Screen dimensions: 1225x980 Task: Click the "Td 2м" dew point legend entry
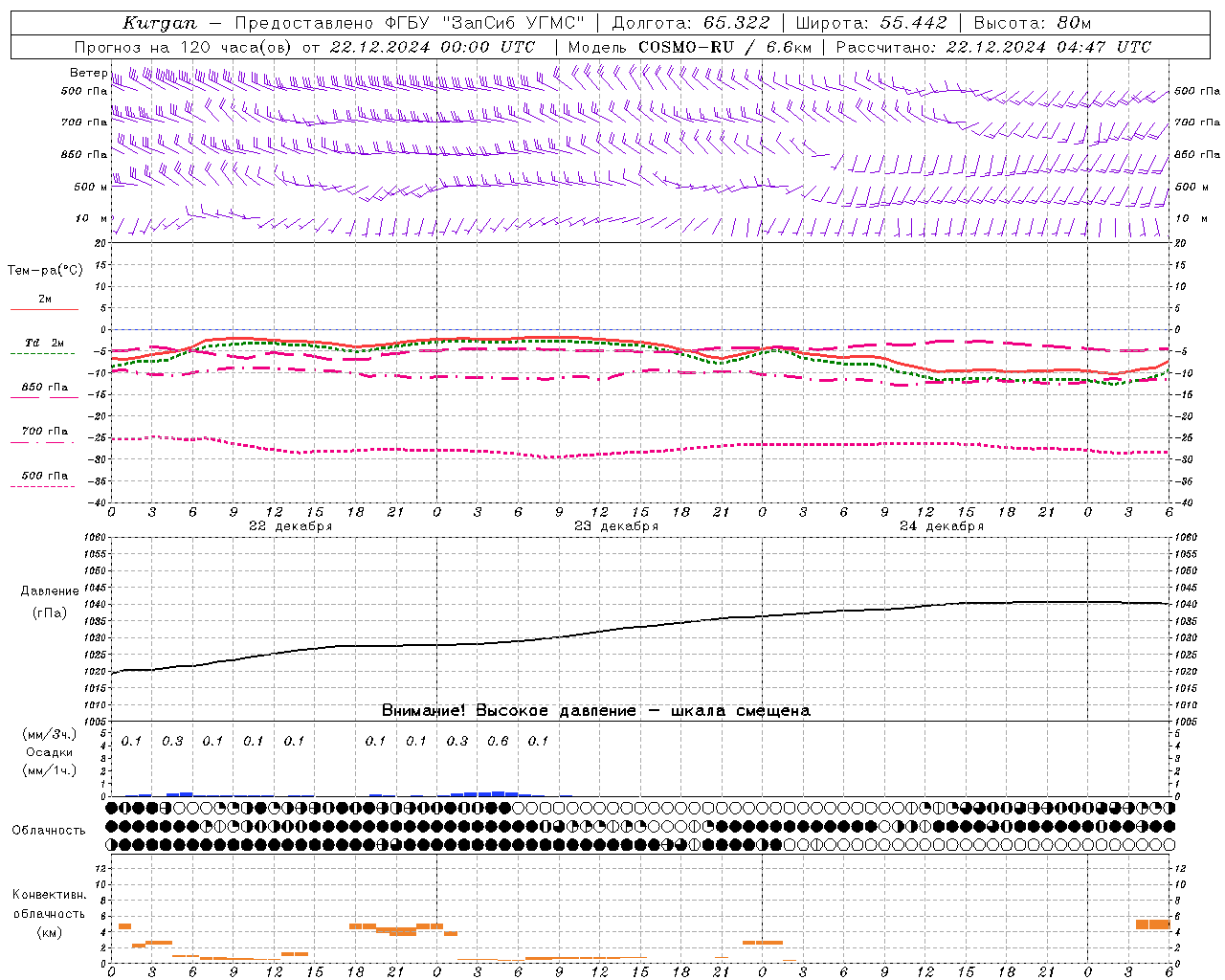point(45,343)
